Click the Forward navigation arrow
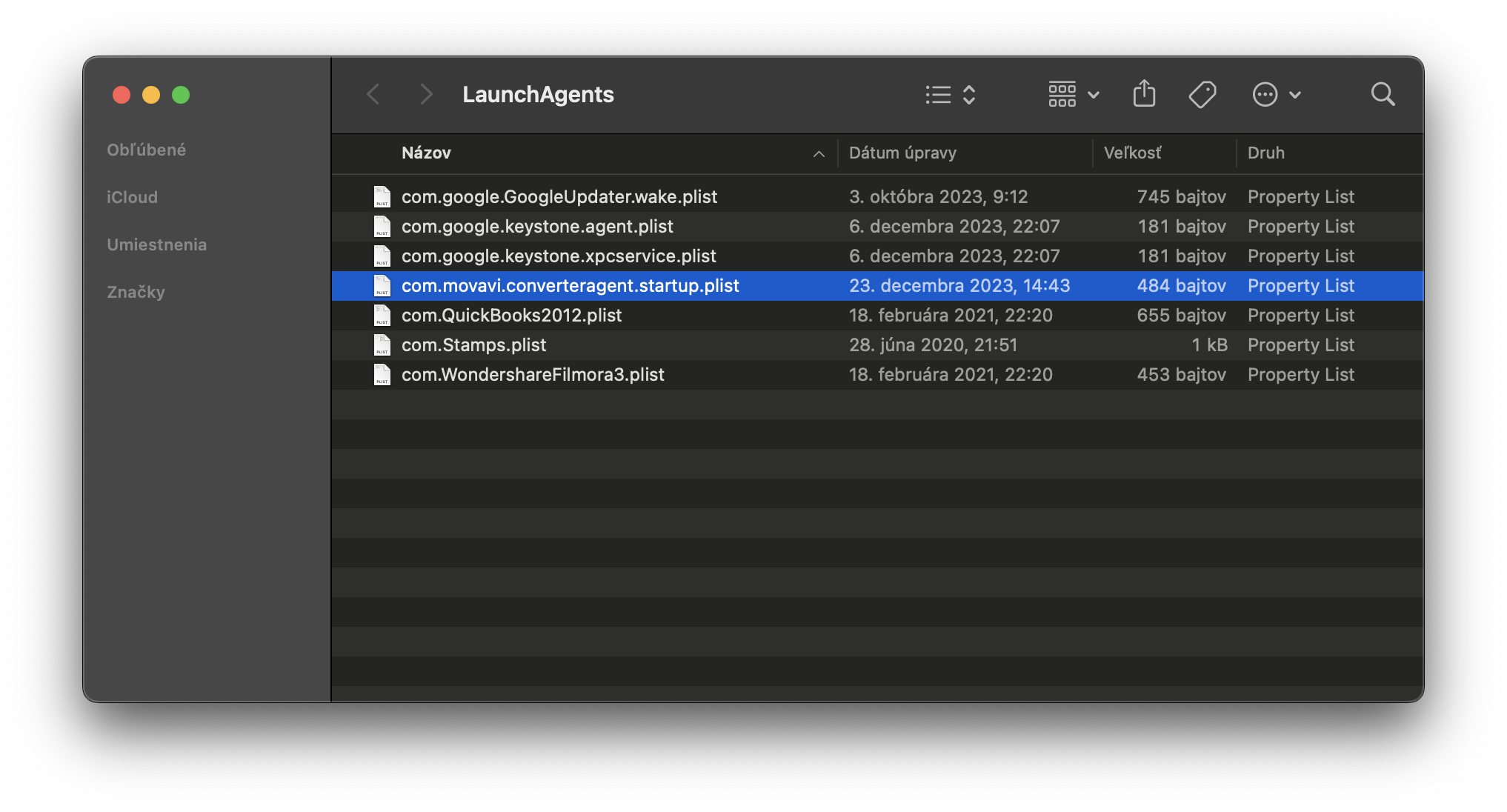 pos(425,94)
